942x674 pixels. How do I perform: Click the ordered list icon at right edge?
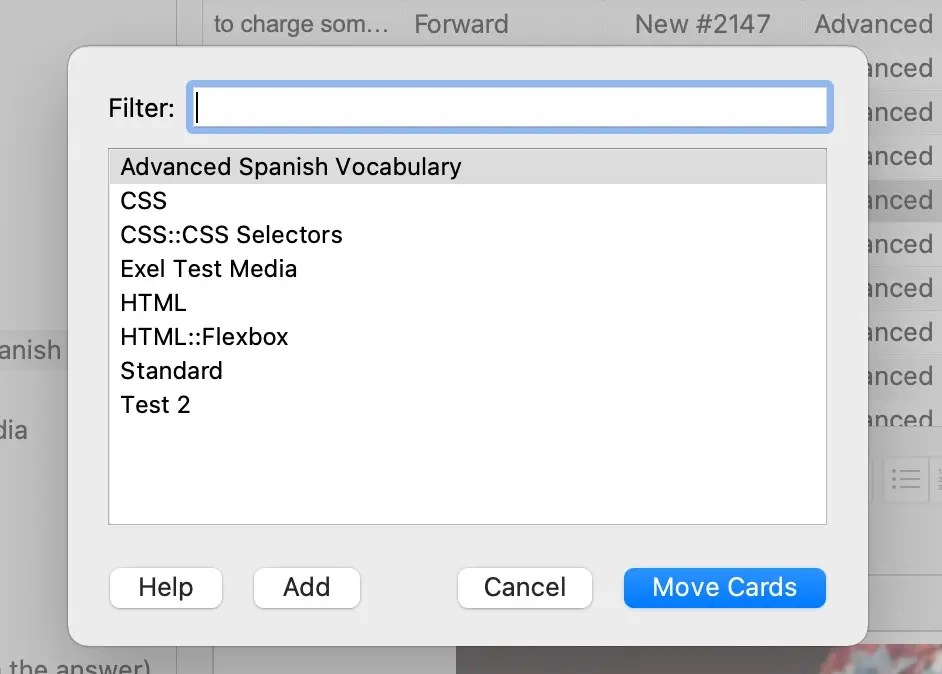click(x=938, y=479)
